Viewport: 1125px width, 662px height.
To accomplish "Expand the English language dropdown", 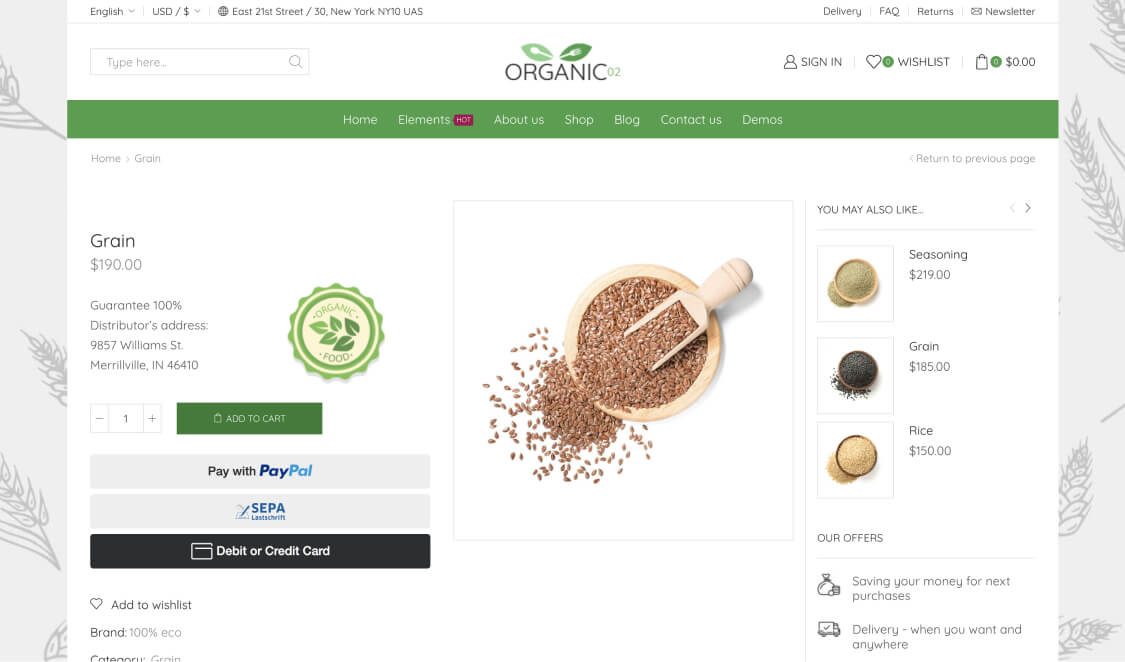I will [112, 11].
